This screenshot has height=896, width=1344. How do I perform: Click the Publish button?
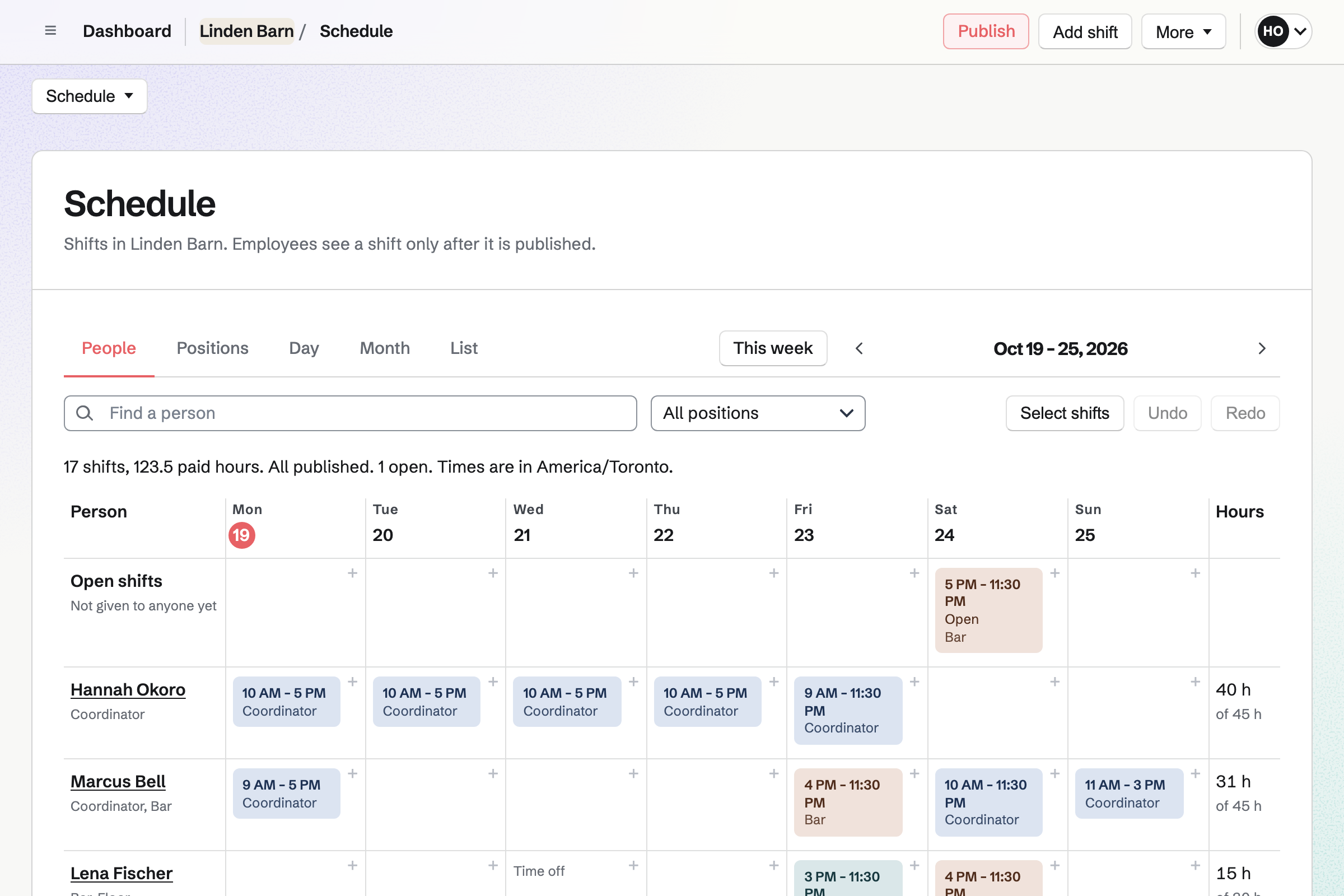tap(986, 31)
